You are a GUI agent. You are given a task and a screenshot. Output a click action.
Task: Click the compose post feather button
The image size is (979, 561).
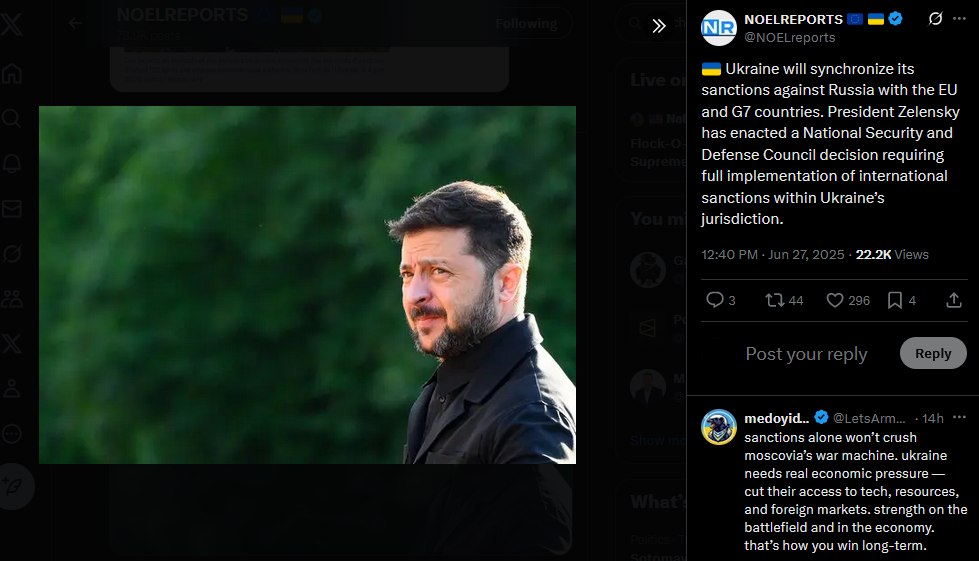pos(13,486)
